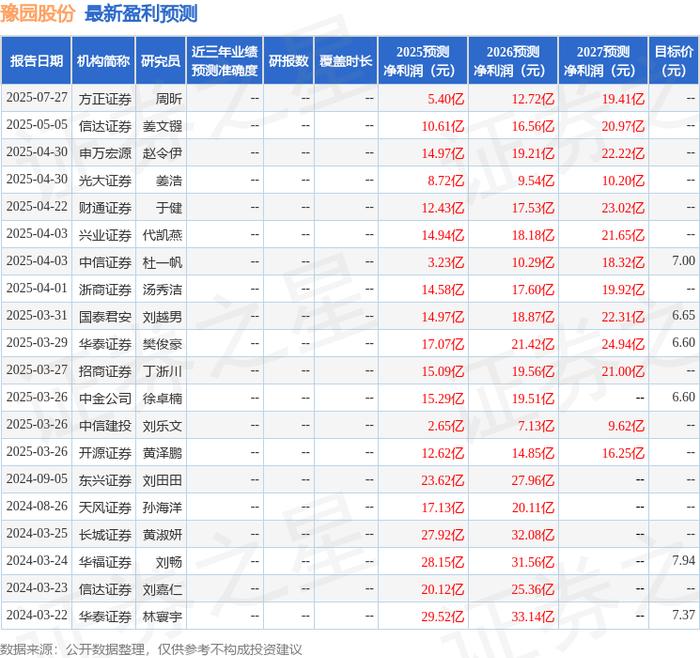Click 25.36亿 in 刘嘉仁 row
Screen dimensions: 700x658
point(533,589)
